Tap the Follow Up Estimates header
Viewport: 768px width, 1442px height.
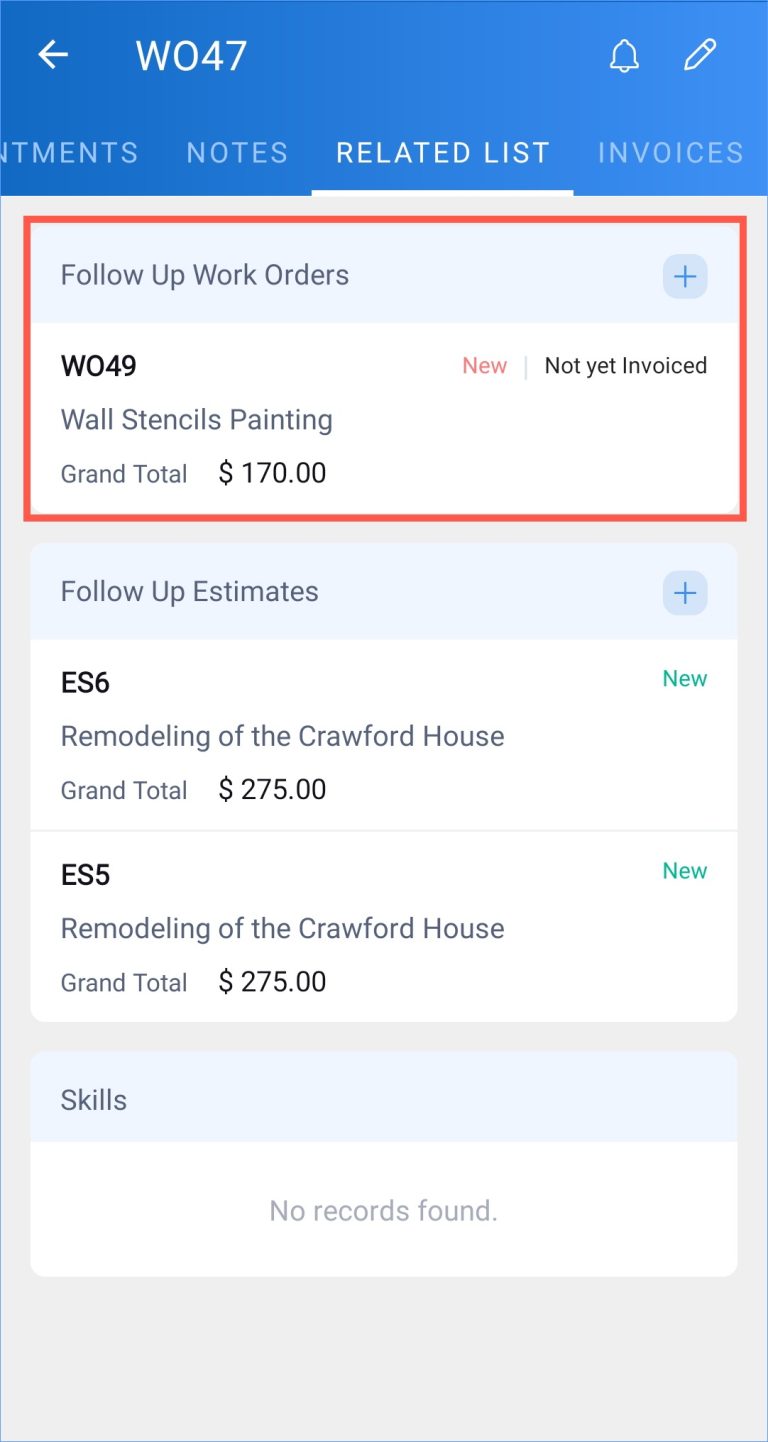click(x=190, y=592)
